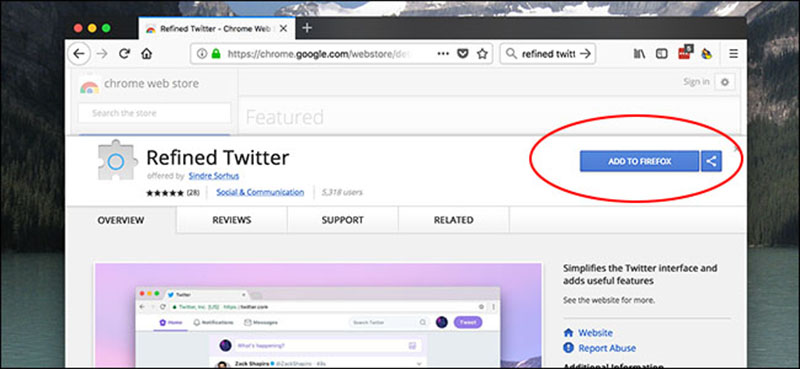
Task: Click the Add to Firefox button
Action: (639, 161)
